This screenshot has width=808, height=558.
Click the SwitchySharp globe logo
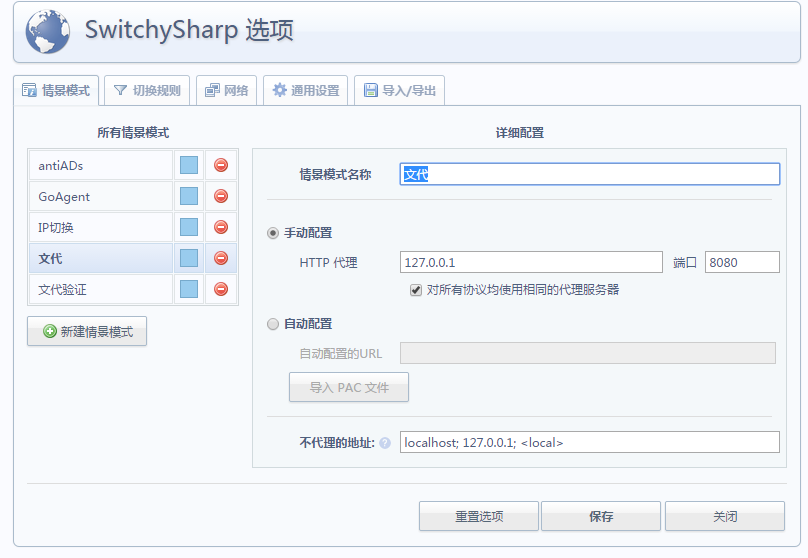coord(47,31)
